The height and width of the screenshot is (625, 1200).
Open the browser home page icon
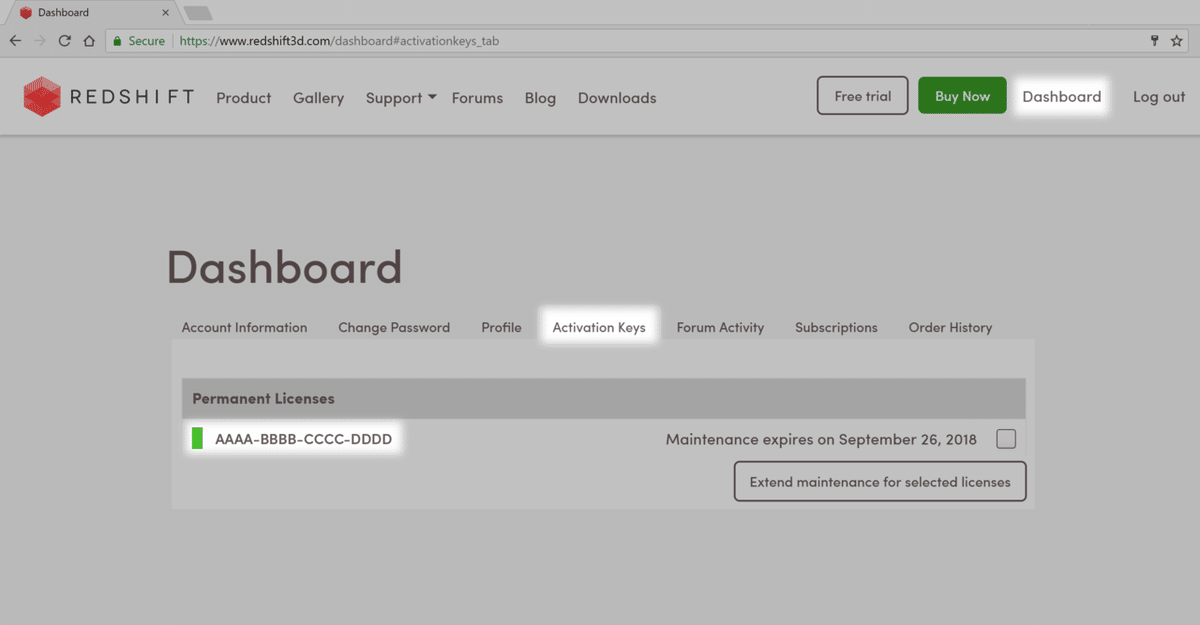(89, 41)
